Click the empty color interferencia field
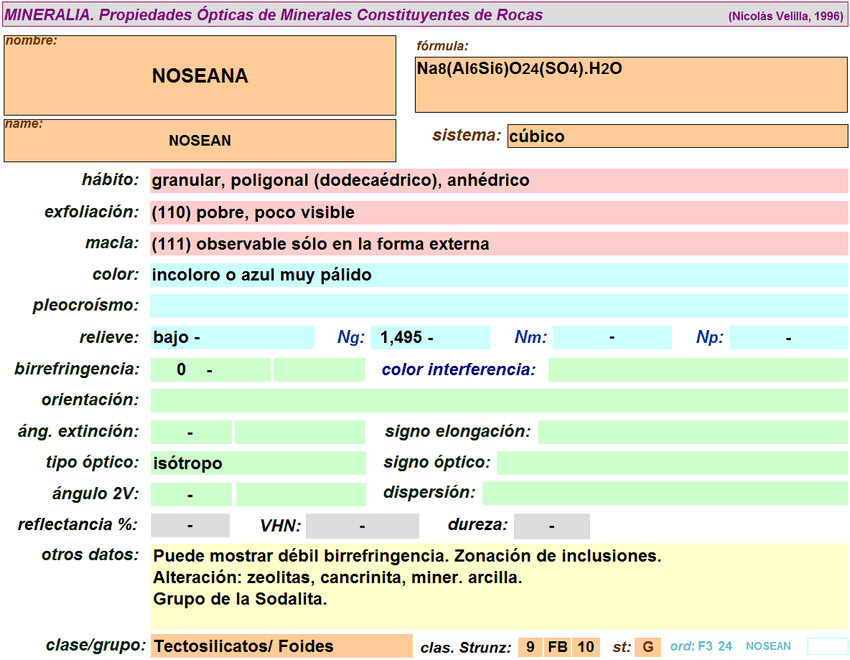 point(697,370)
